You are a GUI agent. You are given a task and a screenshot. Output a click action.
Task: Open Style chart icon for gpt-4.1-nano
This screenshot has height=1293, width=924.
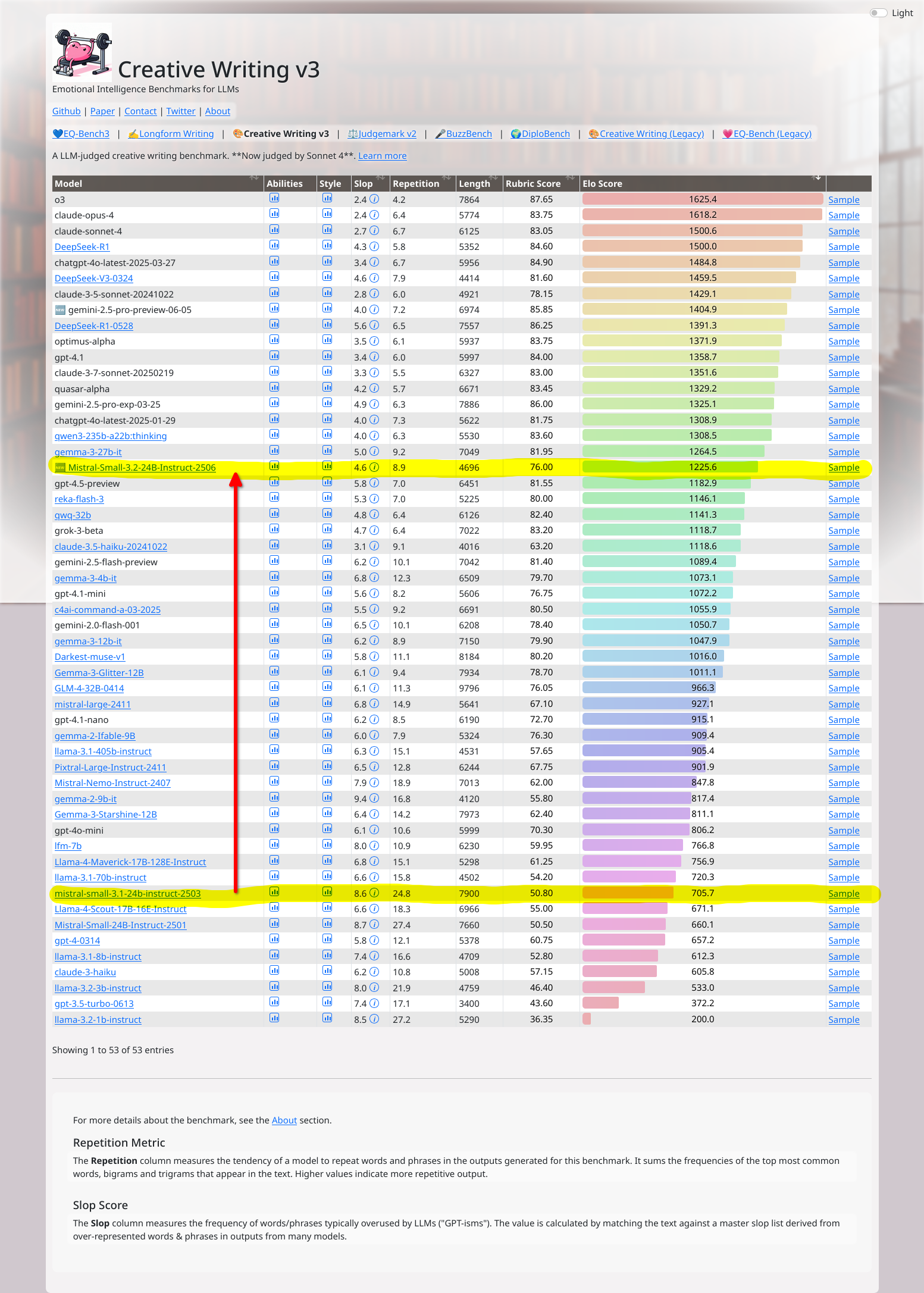tap(327, 718)
